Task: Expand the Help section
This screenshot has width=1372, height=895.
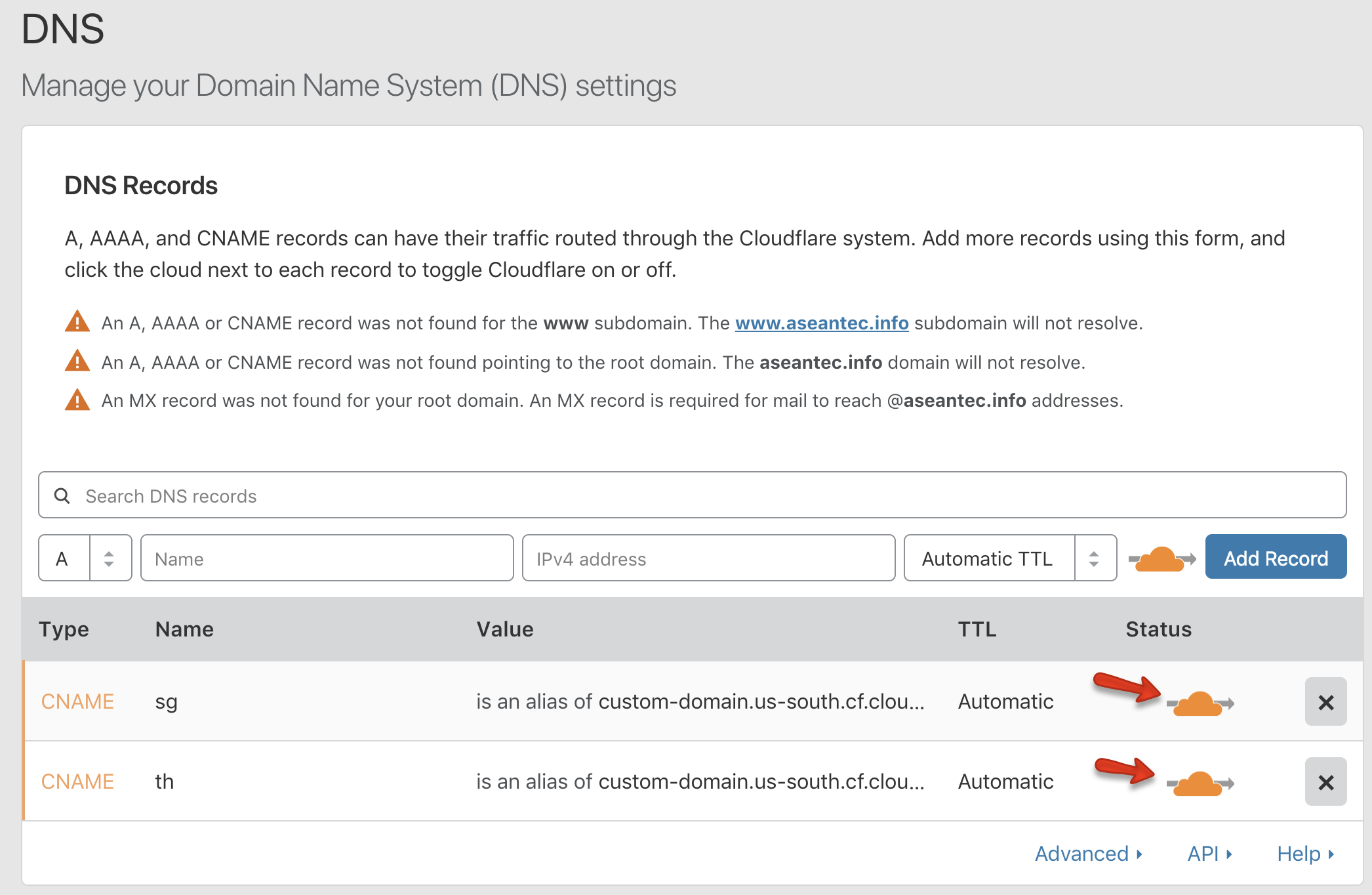Action: tap(1305, 854)
